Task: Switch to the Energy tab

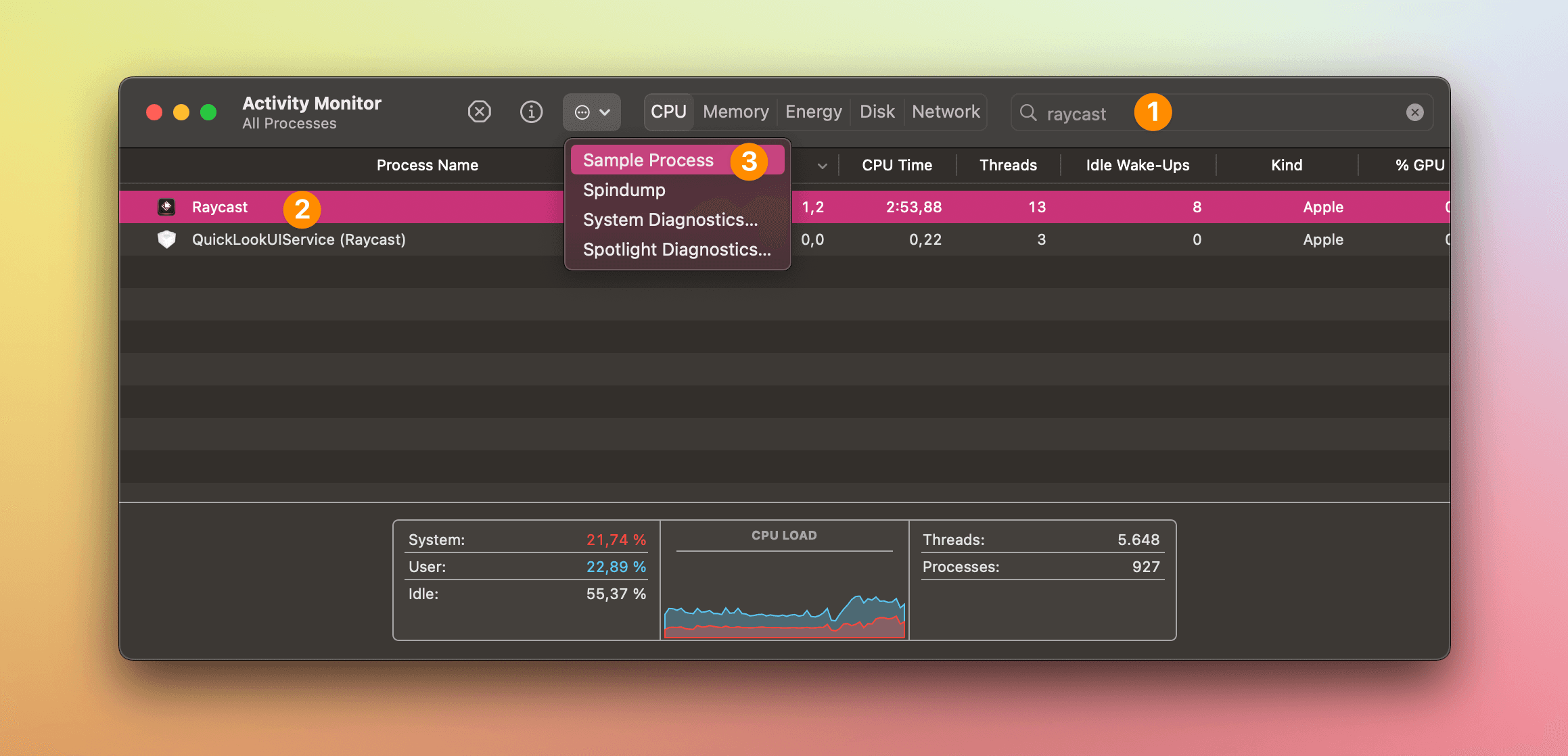Action: coord(813,112)
